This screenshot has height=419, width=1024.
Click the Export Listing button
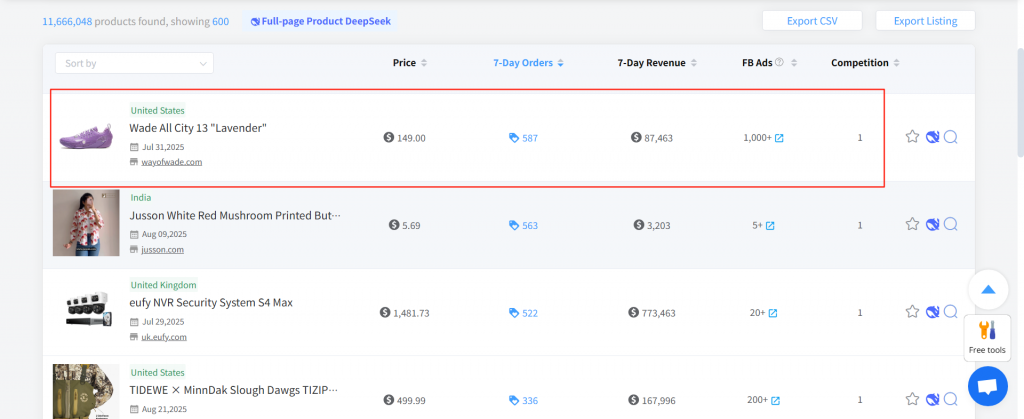(x=924, y=21)
